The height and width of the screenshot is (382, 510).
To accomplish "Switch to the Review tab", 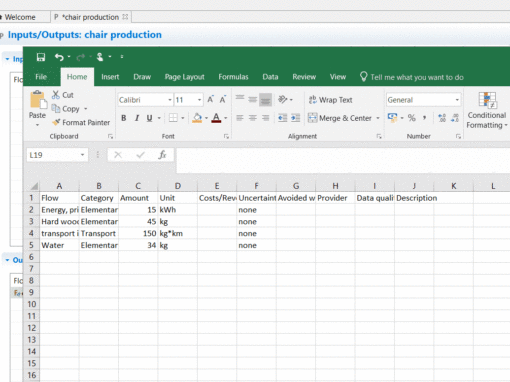I will point(304,77).
